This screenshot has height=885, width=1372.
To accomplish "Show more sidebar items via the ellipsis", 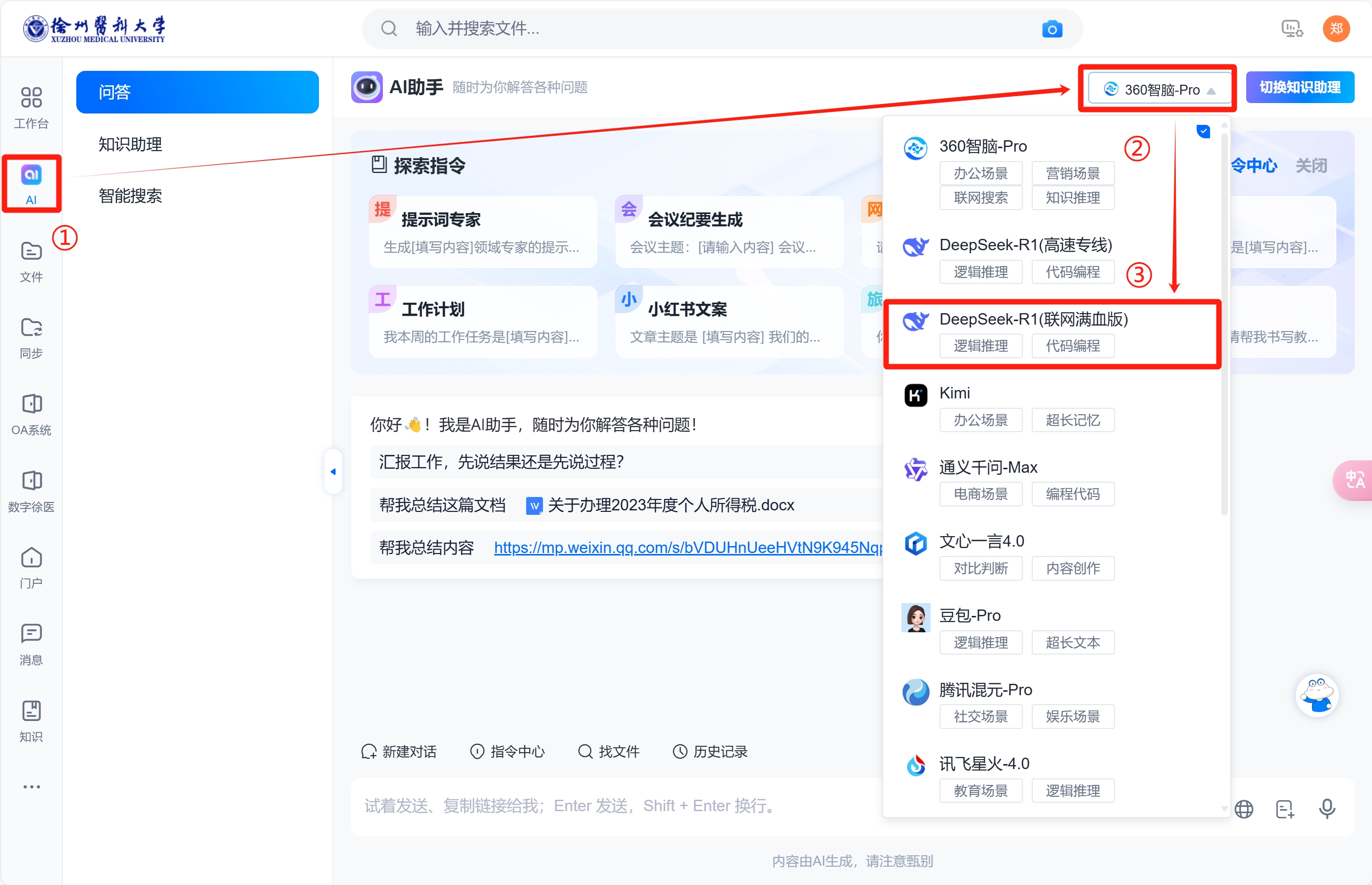I will (31, 787).
